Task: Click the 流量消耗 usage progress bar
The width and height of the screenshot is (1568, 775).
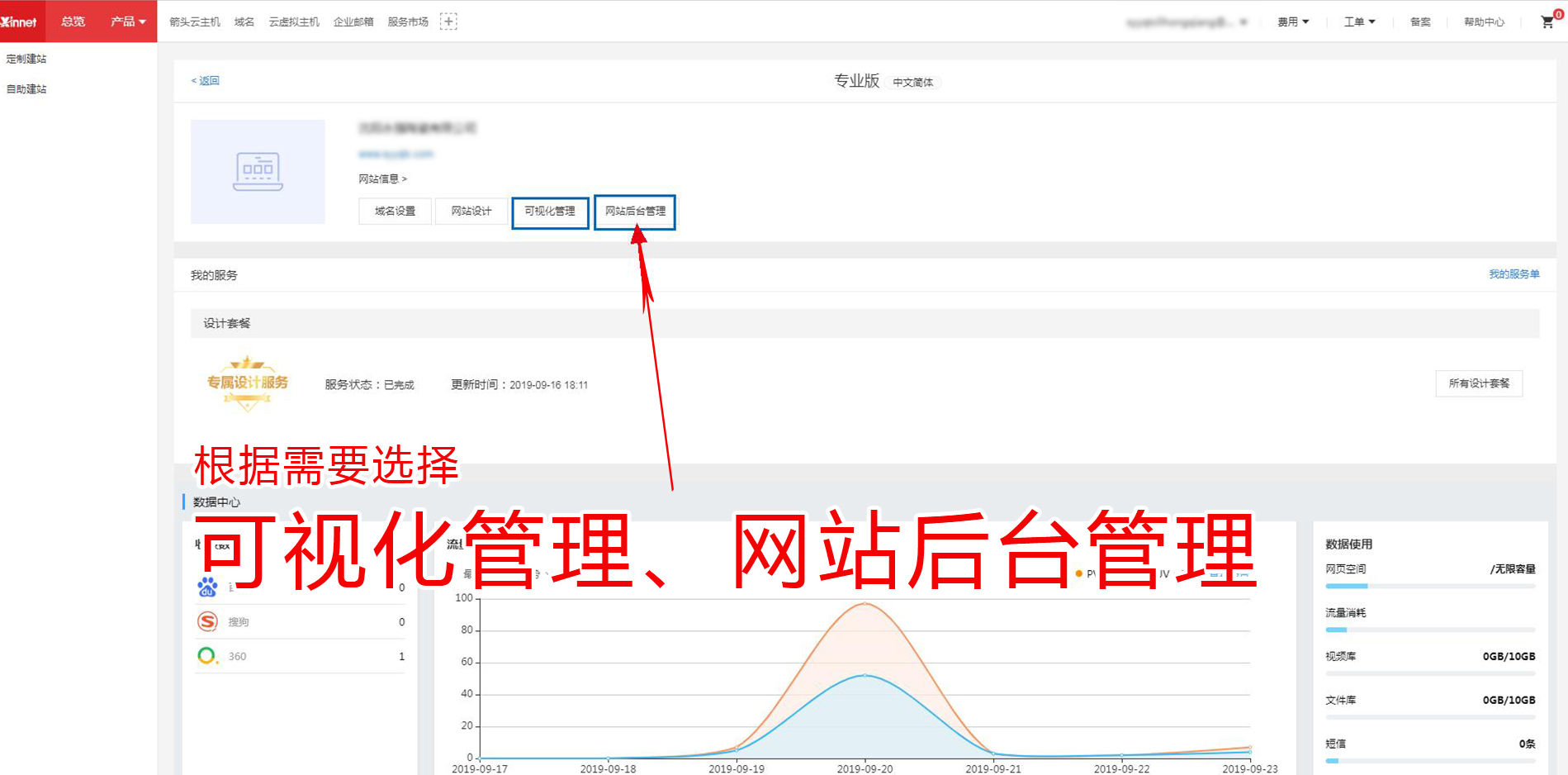Action: [x=1430, y=630]
